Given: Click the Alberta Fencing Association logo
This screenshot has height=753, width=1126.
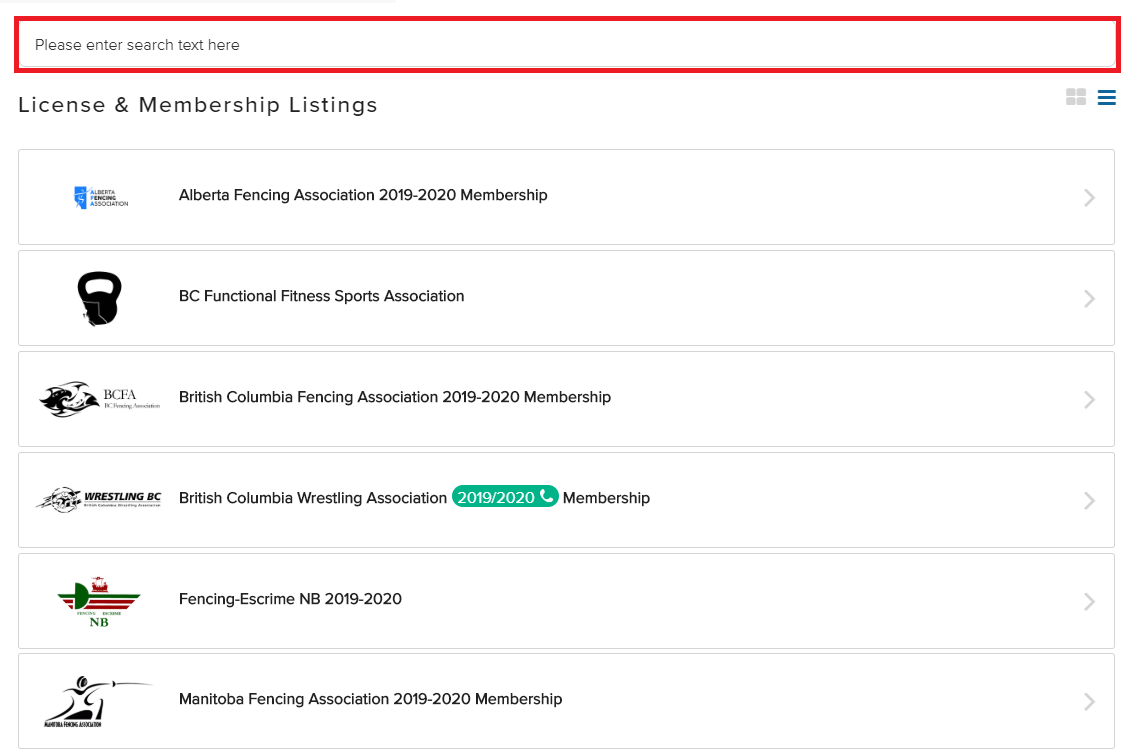Looking at the screenshot, I should point(100,197).
